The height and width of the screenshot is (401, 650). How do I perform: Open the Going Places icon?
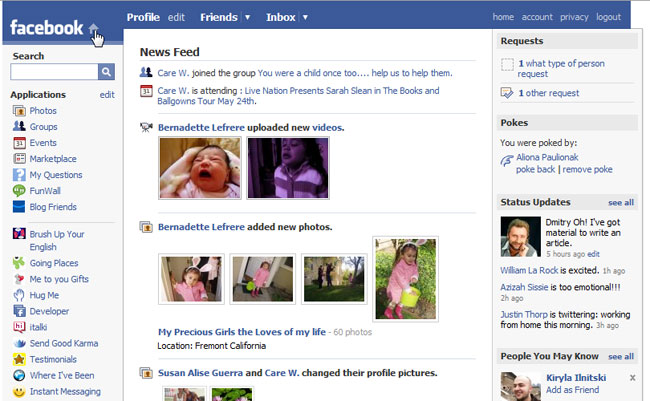click(19, 263)
